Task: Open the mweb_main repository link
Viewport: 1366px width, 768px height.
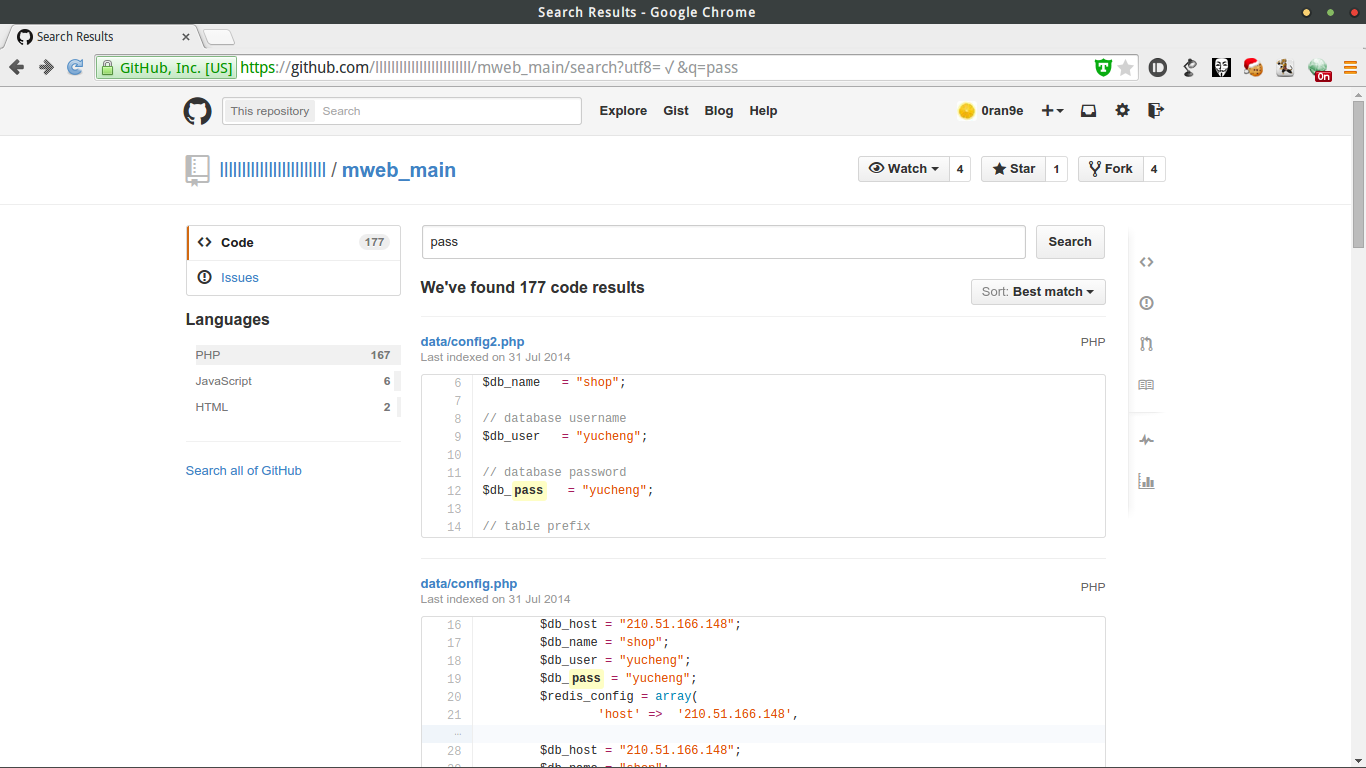Action: (x=399, y=170)
